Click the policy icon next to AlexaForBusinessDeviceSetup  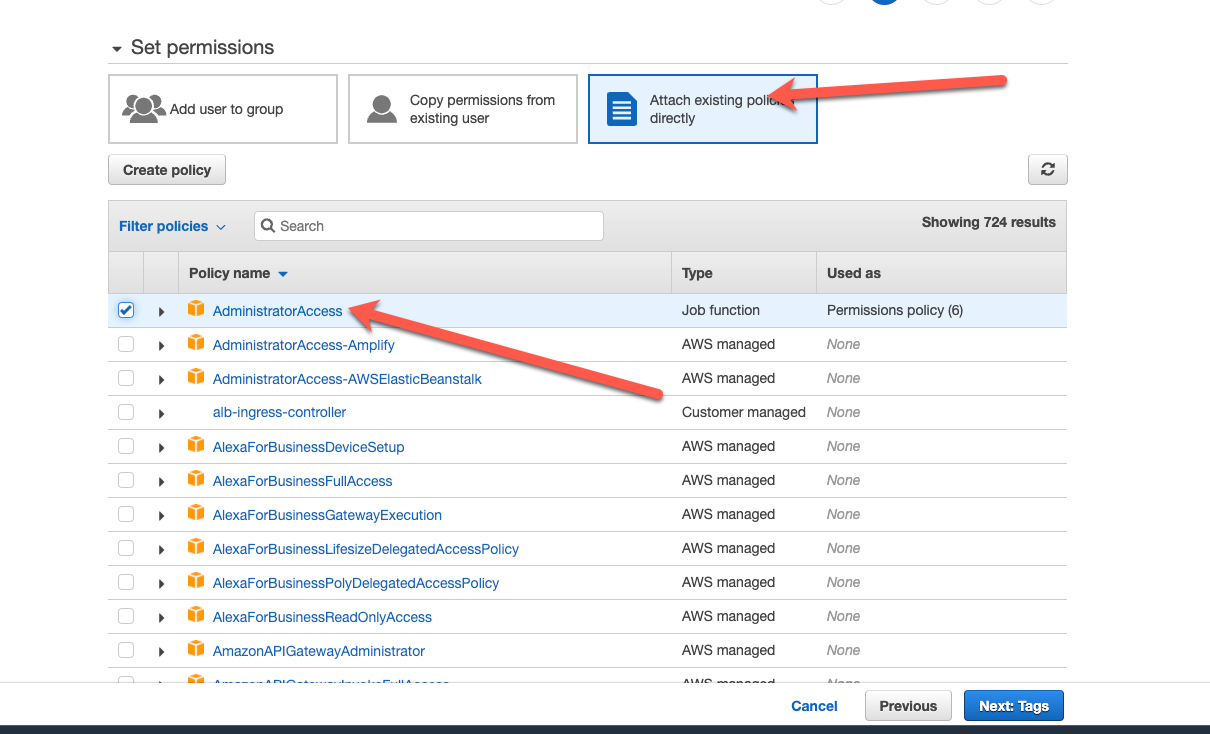196,445
